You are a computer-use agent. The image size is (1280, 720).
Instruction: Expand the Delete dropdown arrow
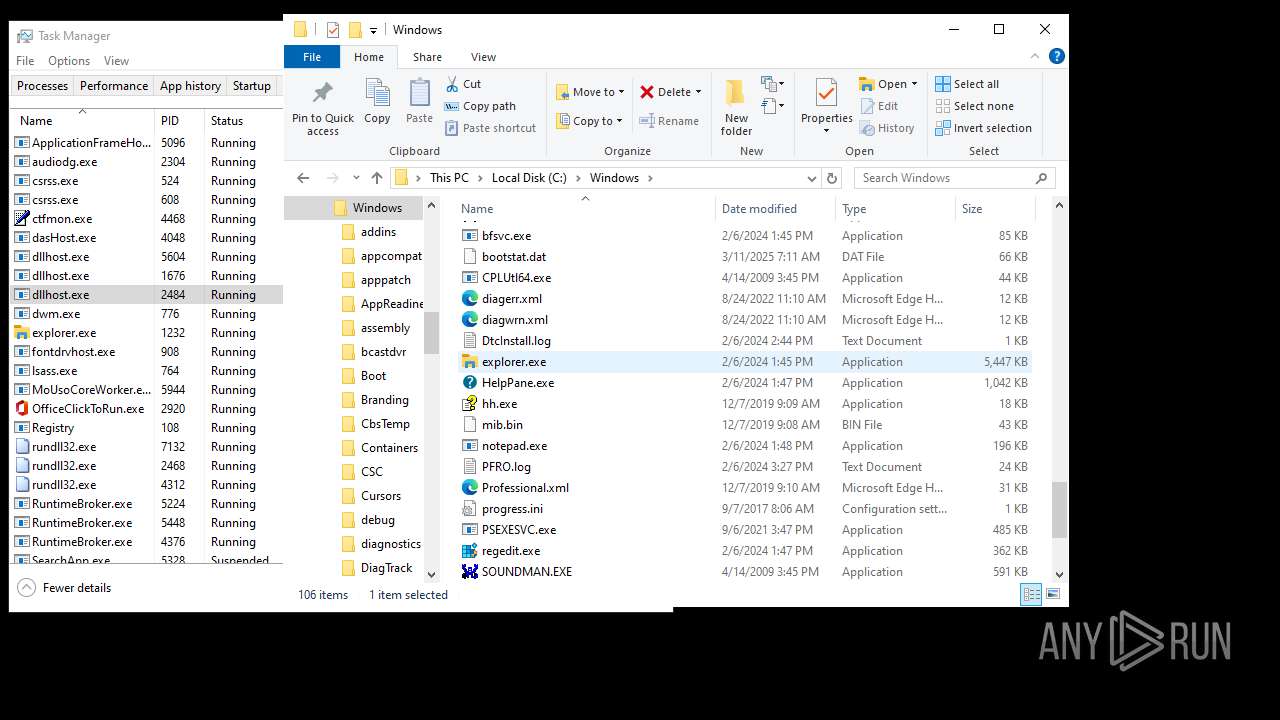[698, 92]
